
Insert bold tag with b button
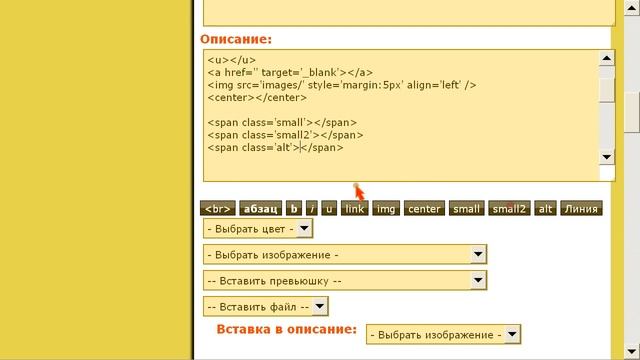pos(294,208)
